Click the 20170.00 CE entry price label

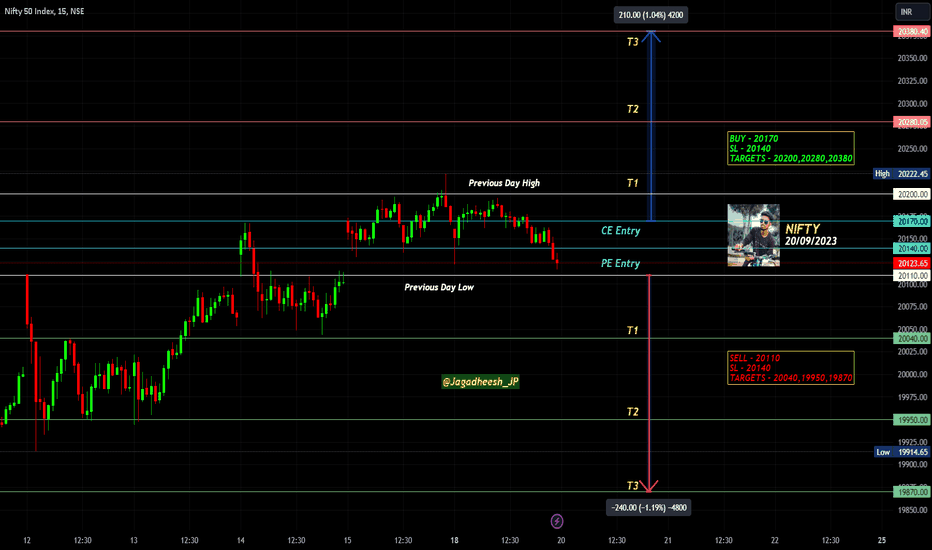pos(912,221)
